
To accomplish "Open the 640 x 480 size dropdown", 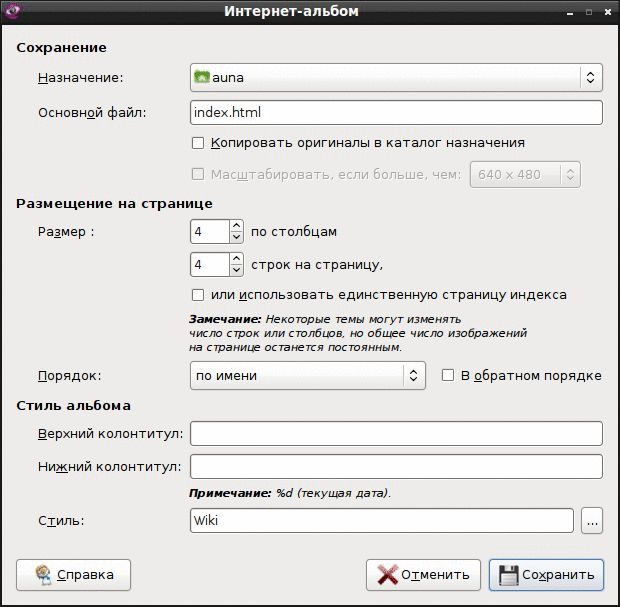I will 525,174.
